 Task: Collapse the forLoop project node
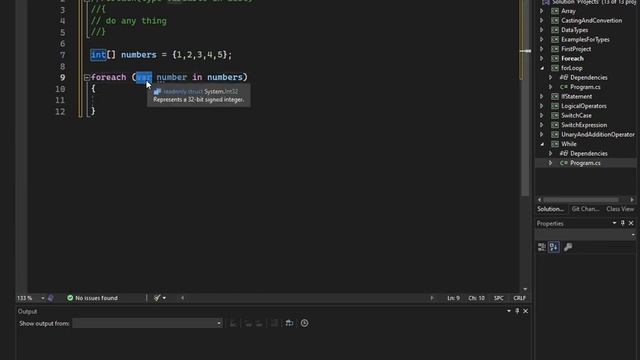(542, 68)
